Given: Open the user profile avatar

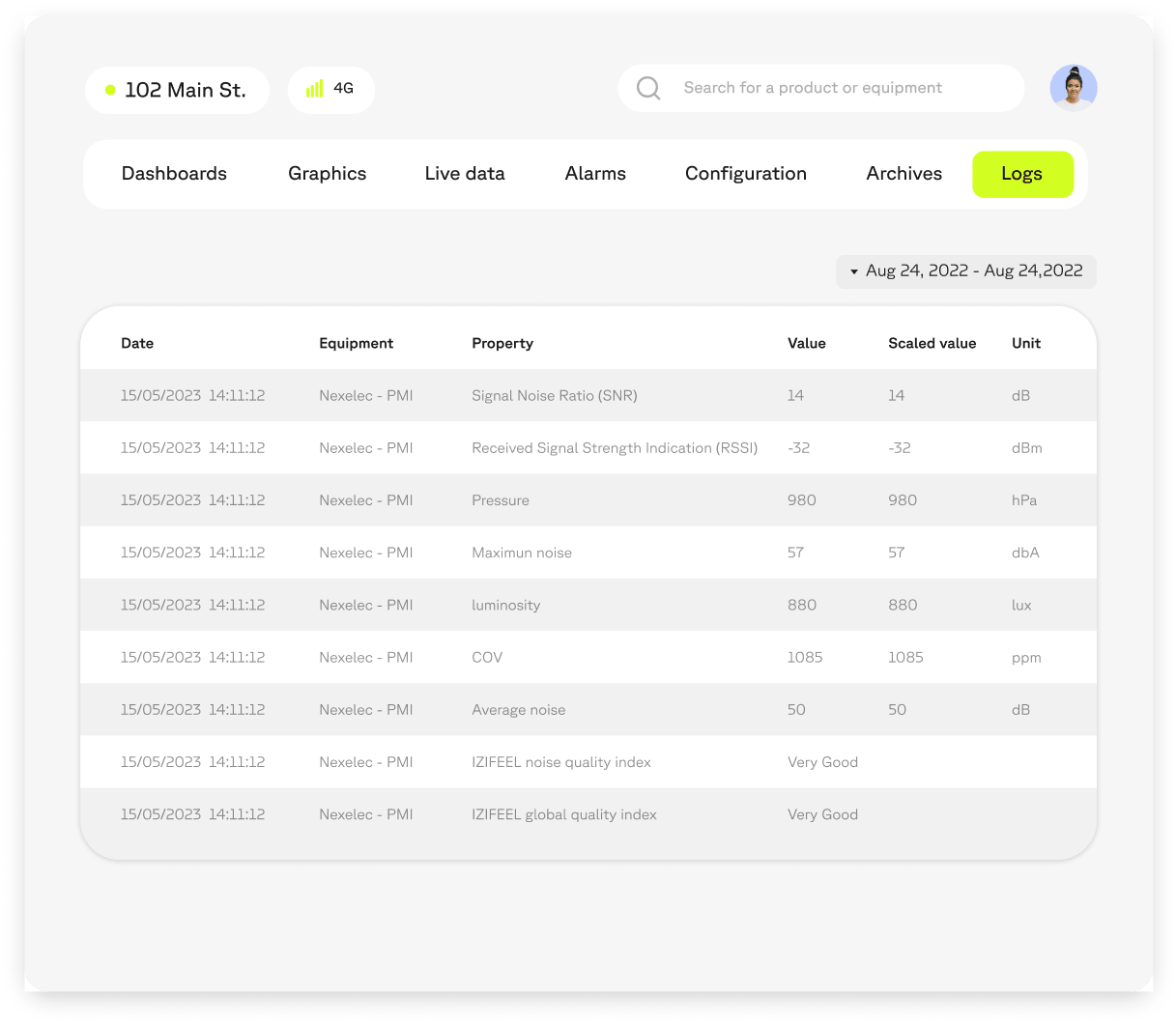Looking at the screenshot, I should tap(1073, 88).
